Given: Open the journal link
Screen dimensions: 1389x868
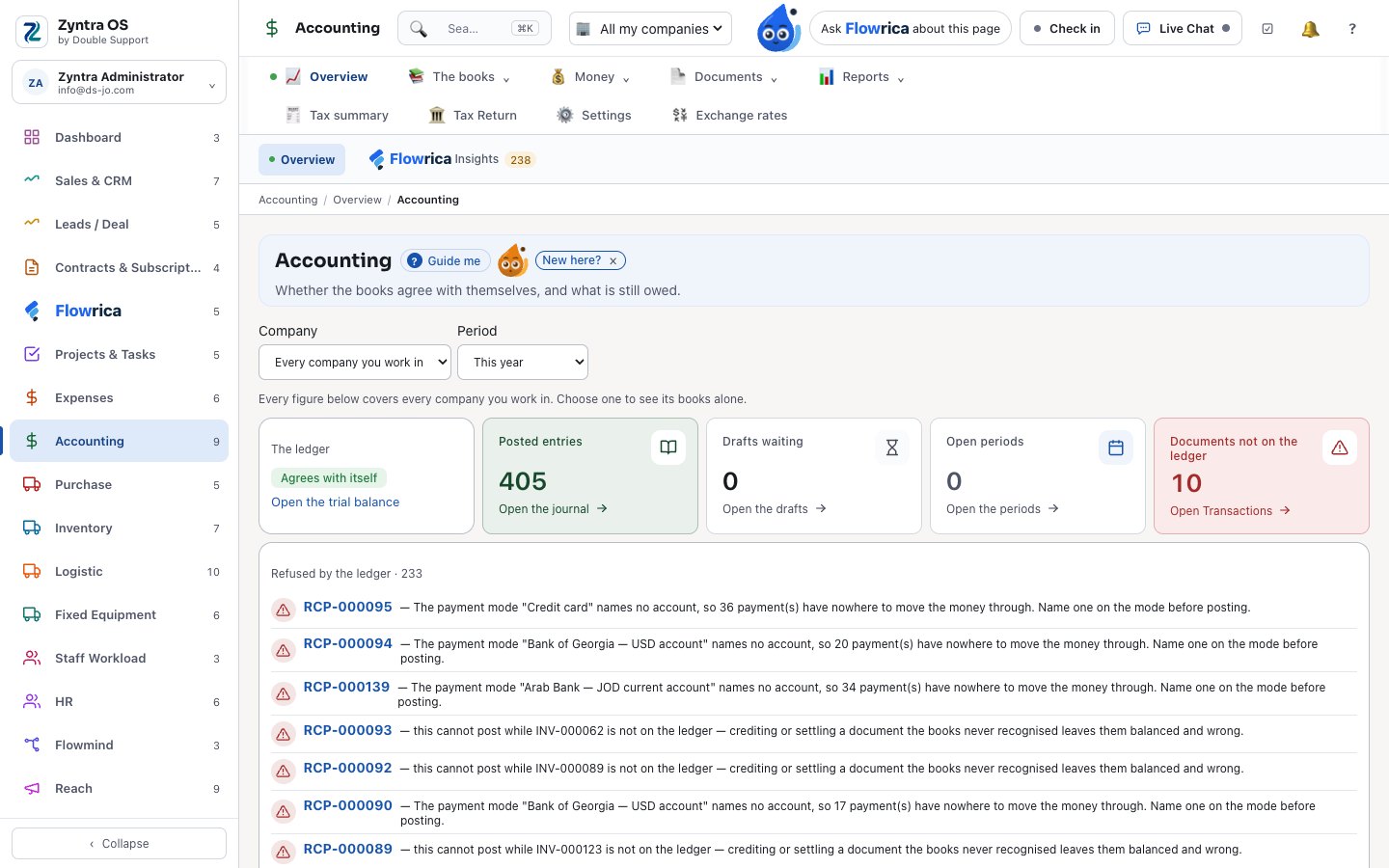Looking at the screenshot, I should pyautogui.click(x=553, y=509).
